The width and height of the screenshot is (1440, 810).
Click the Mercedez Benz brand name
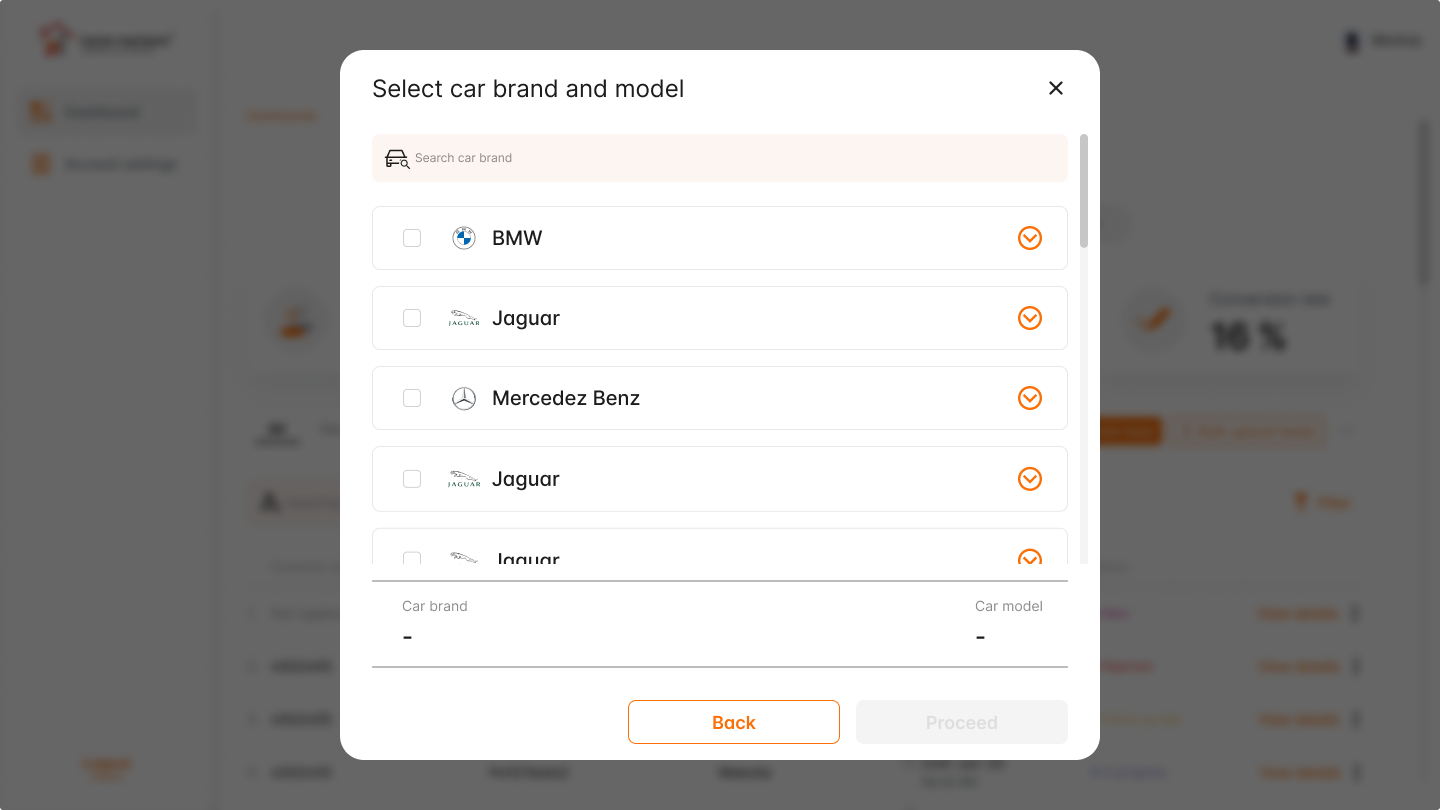coord(566,398)
